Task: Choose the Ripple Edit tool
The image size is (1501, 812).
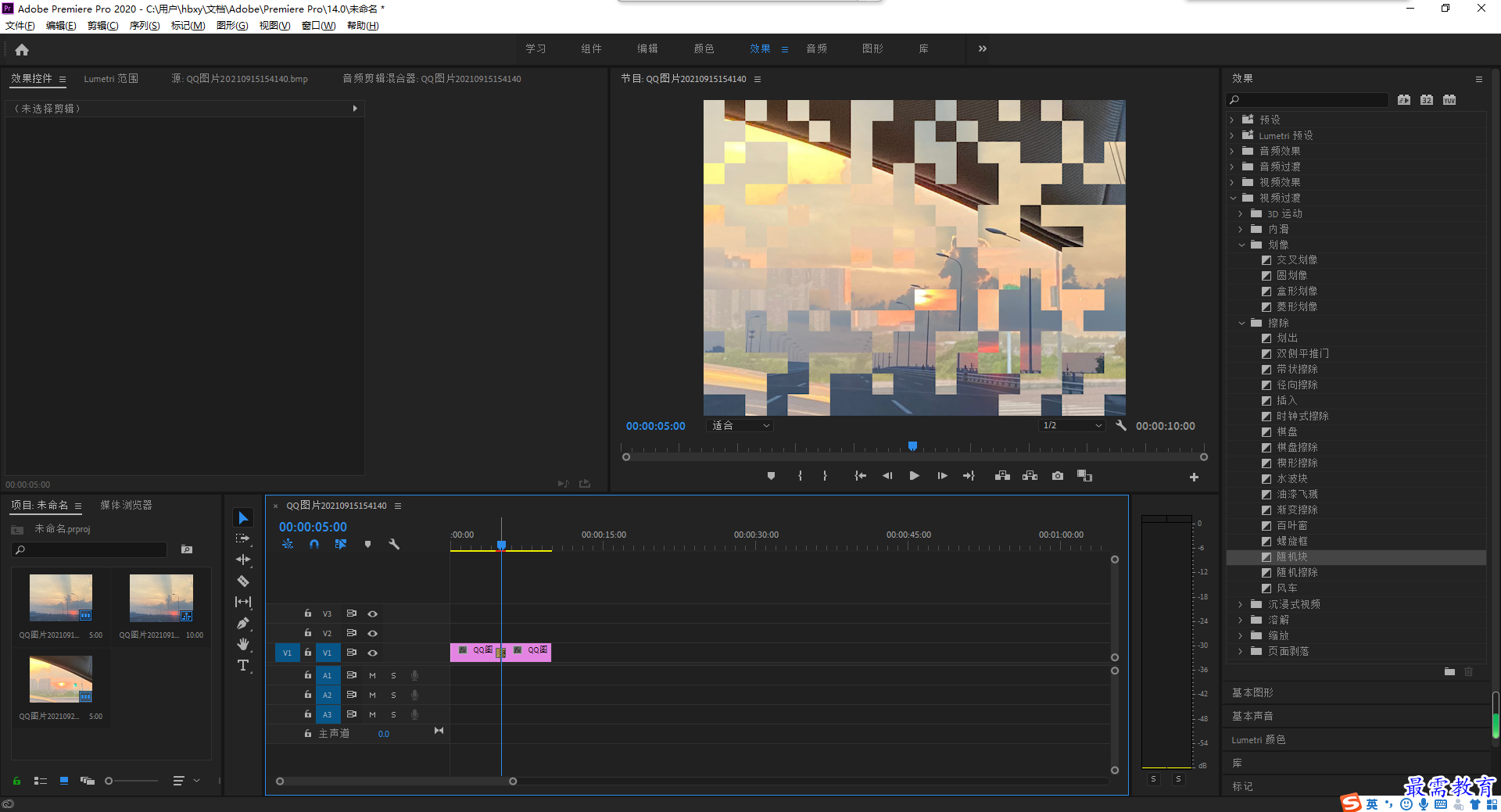Action: (243, 560)
